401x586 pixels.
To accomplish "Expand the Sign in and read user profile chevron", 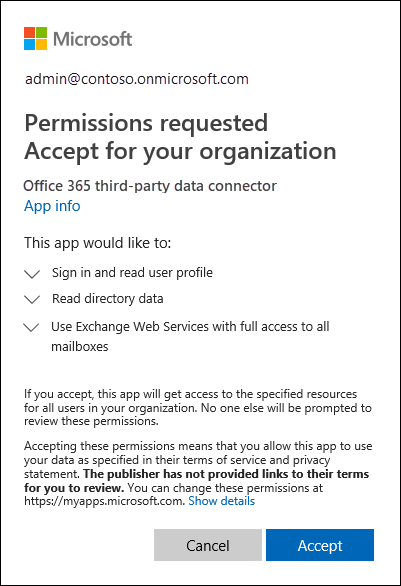I will point(32,274).
